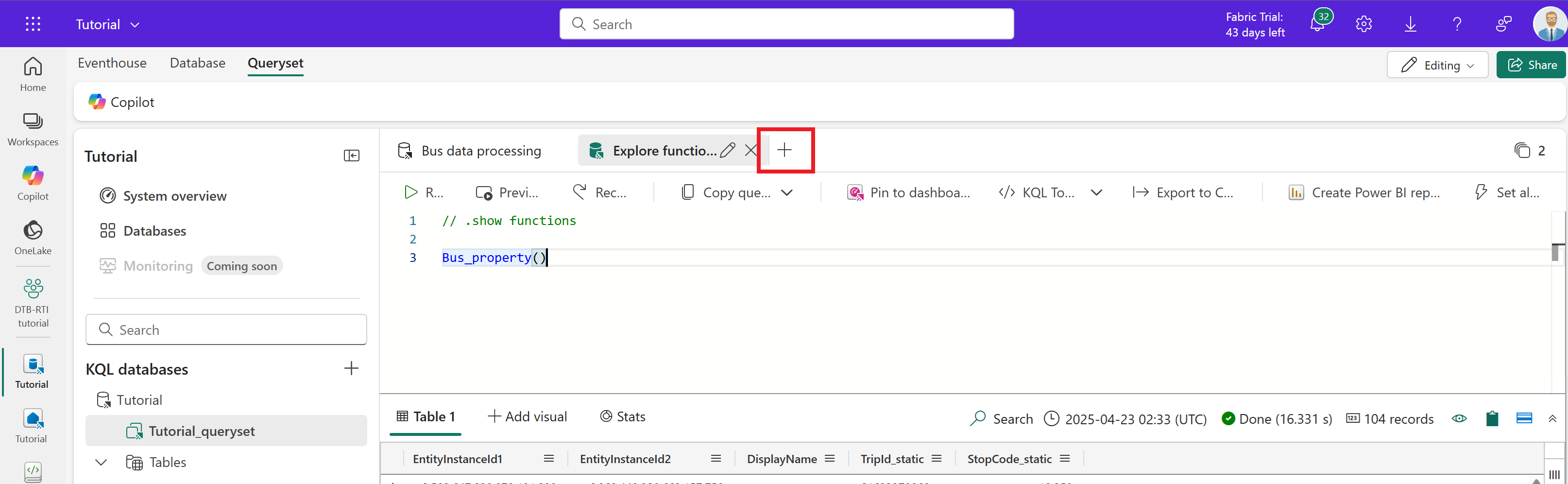Expand the KQL Tools dropdown arrow
The width and height of the screenshot is (1568, 484).
click(1096, 192)
